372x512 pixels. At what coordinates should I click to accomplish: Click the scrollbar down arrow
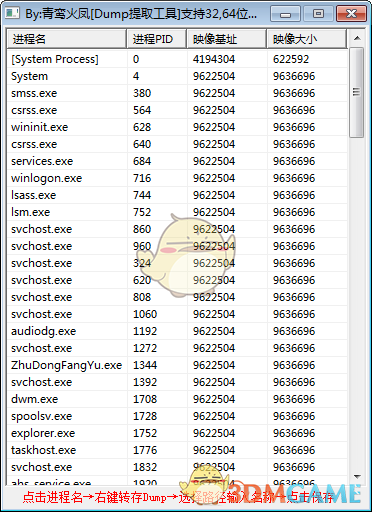pos(357,477)
